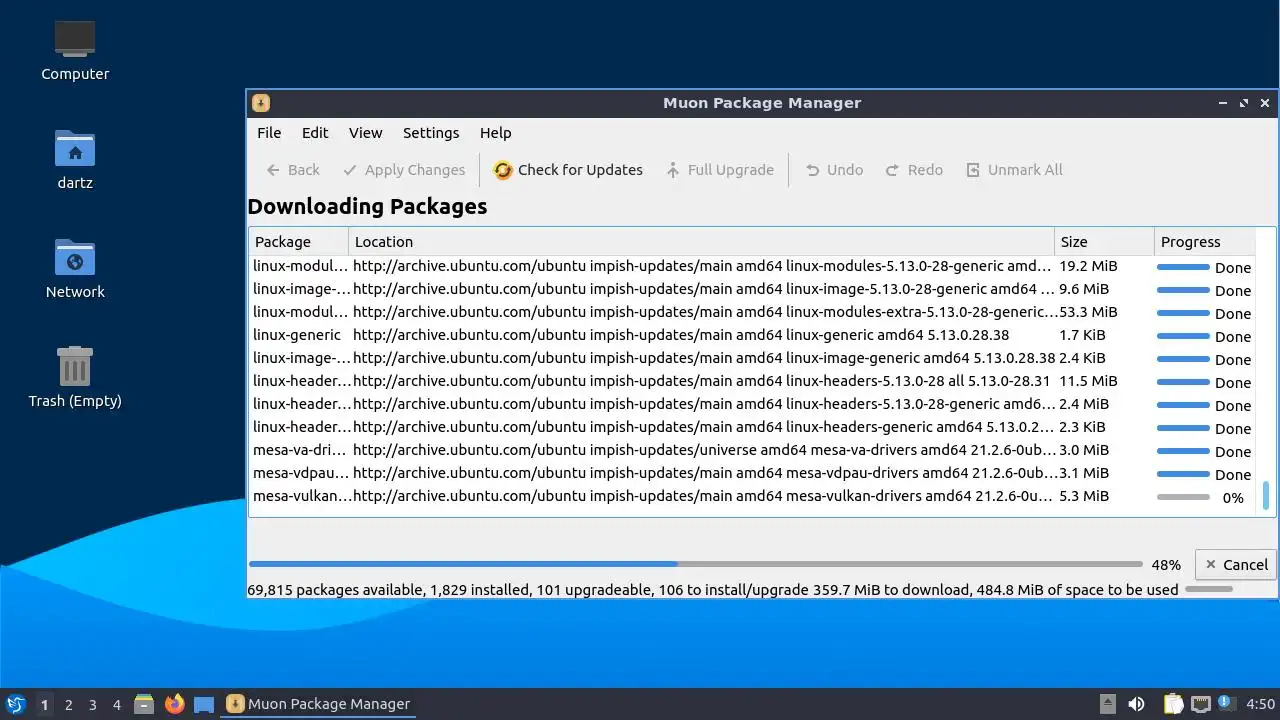
Task: Open the clipboard manager tray icon
Action: point(1173,704)
